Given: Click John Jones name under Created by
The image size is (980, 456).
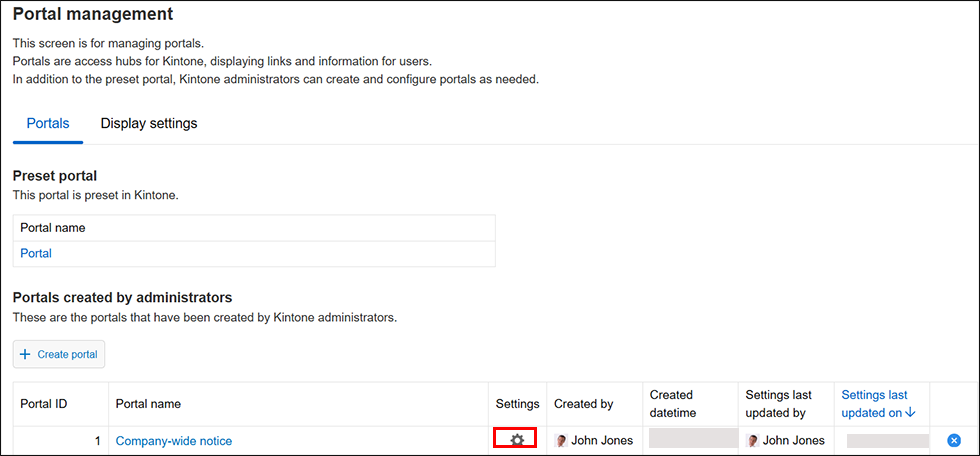Looking at the screenshot, I should pyautogui.click(x=602, y=441).
